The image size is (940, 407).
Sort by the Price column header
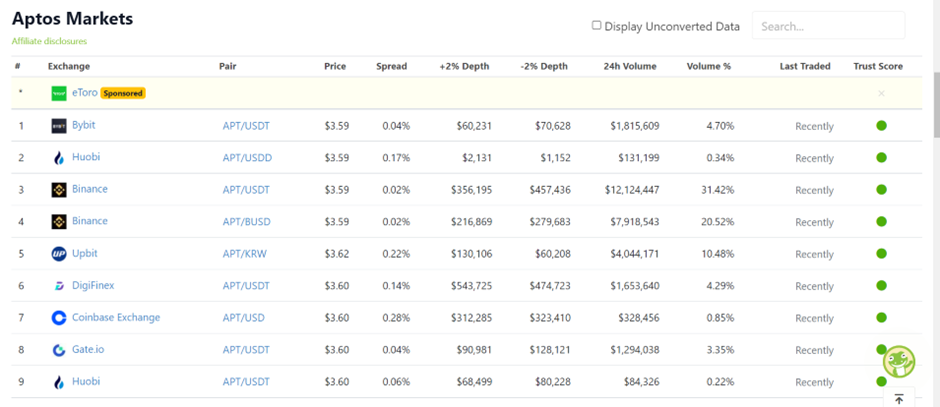point(335,67)
